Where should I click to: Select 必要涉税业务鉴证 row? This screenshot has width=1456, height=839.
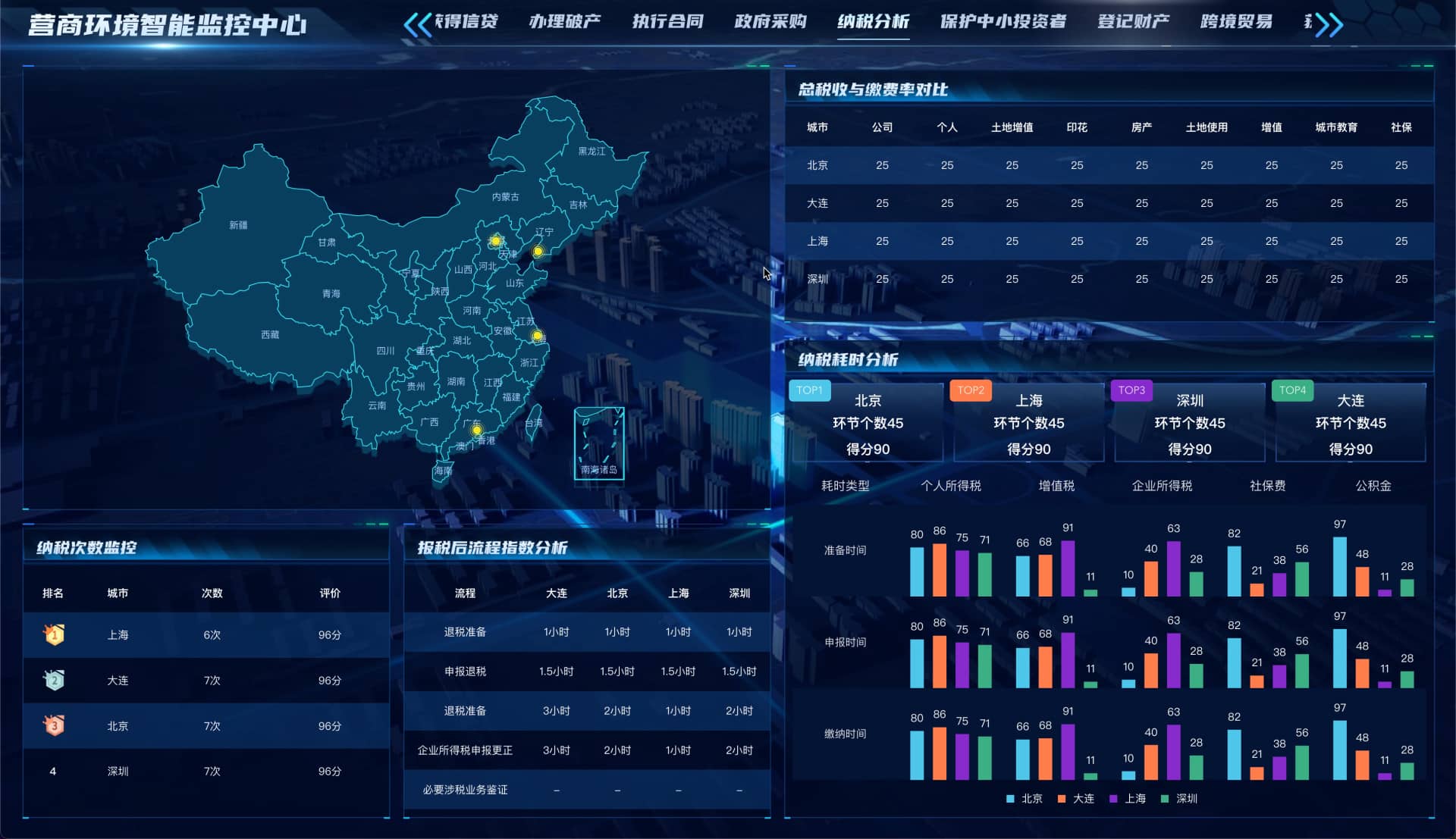(587, 790)
